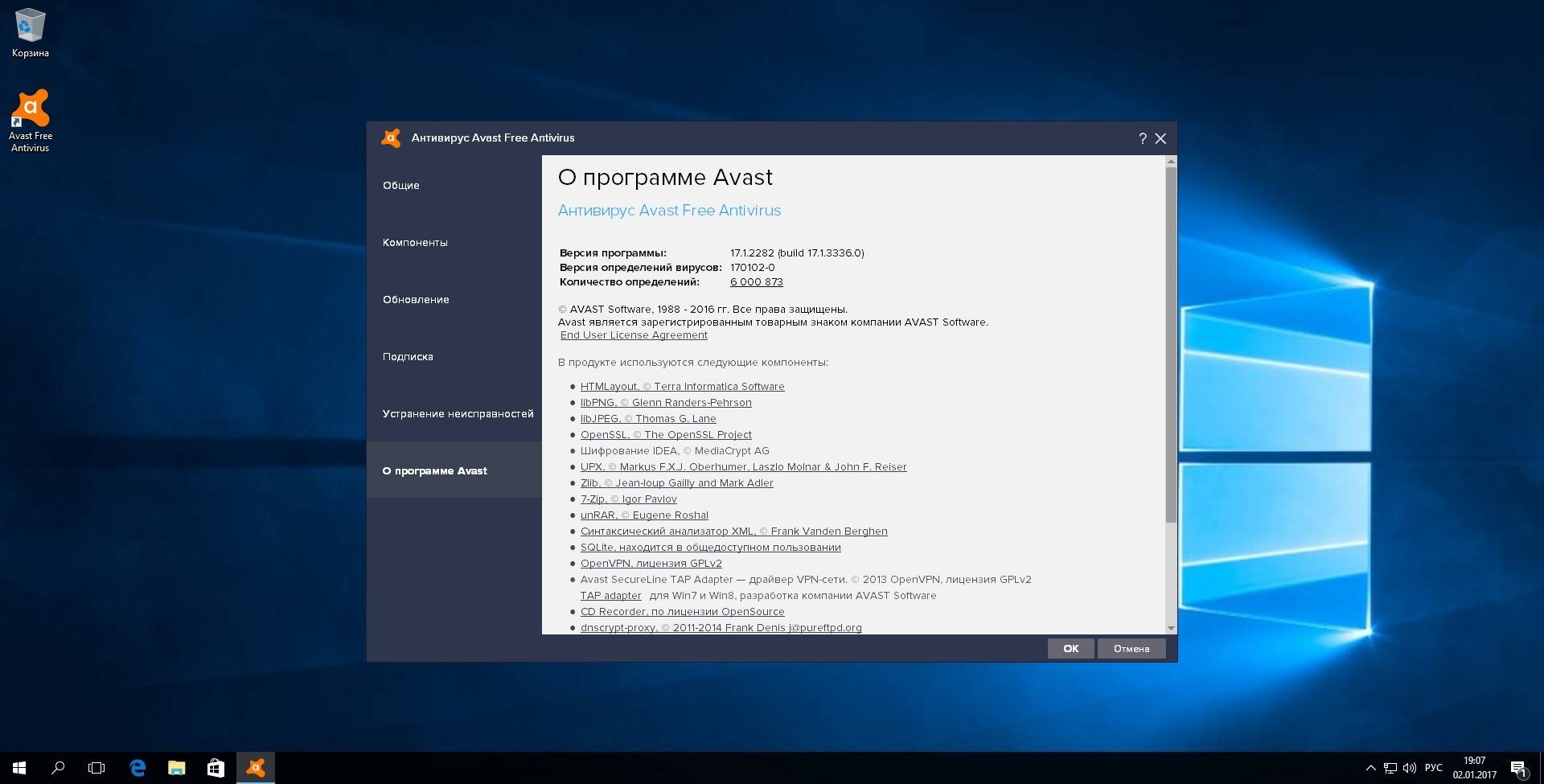
Task: Click the Отмена button
Action: 1131,648
